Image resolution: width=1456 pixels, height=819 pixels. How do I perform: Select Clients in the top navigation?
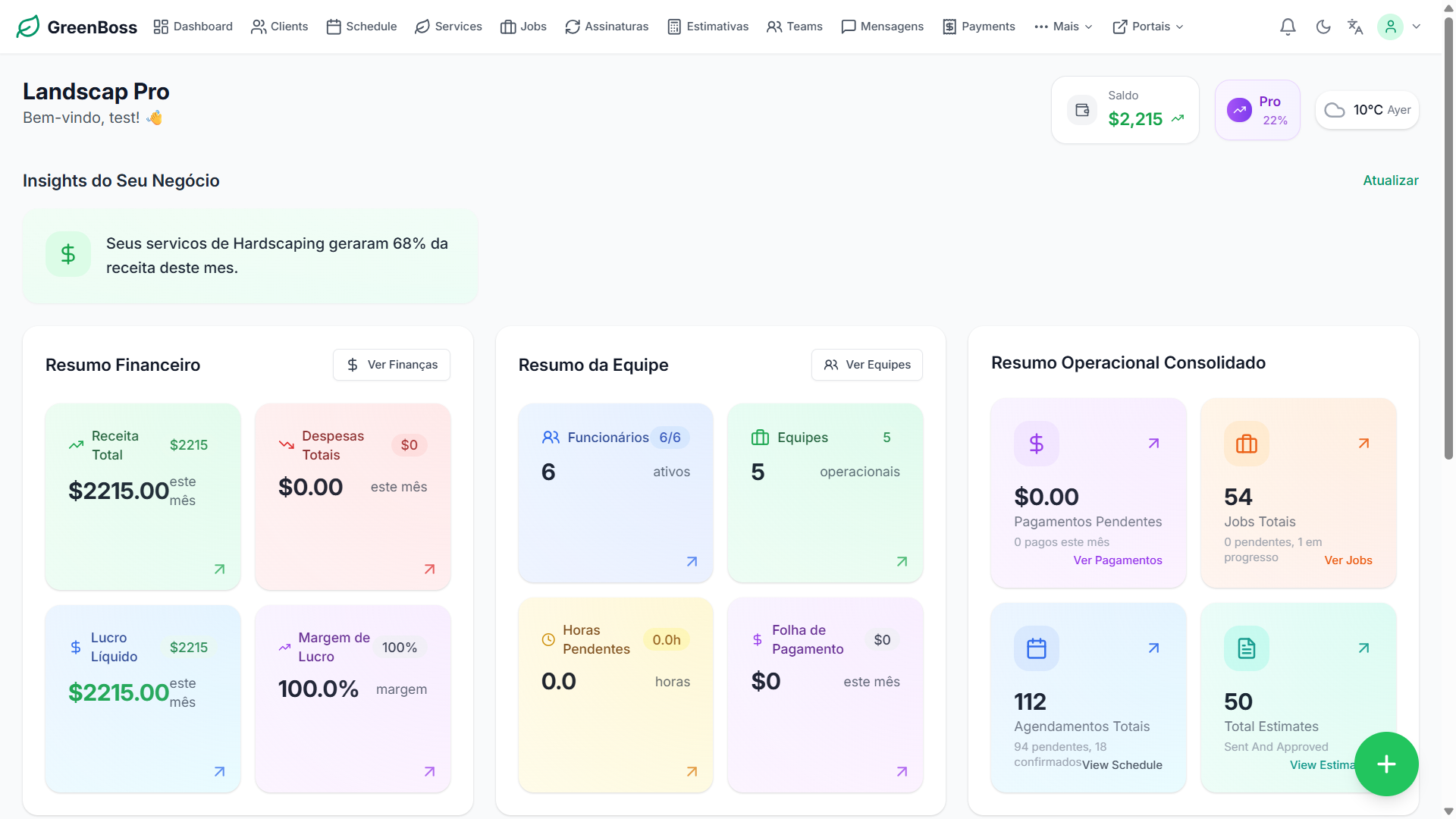(x=279, y=26)
